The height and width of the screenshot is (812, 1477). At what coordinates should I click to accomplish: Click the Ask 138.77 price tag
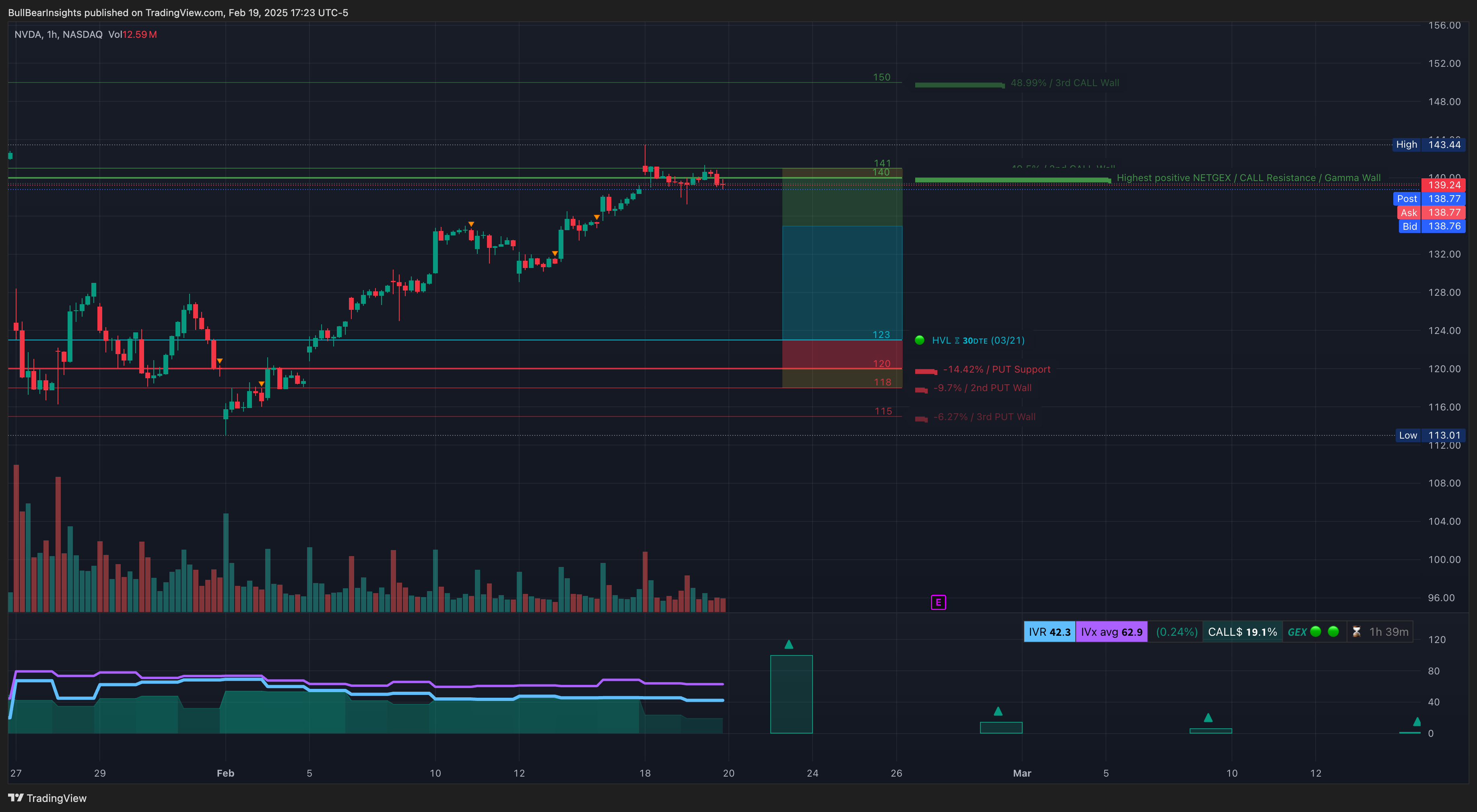(1431, 213)
